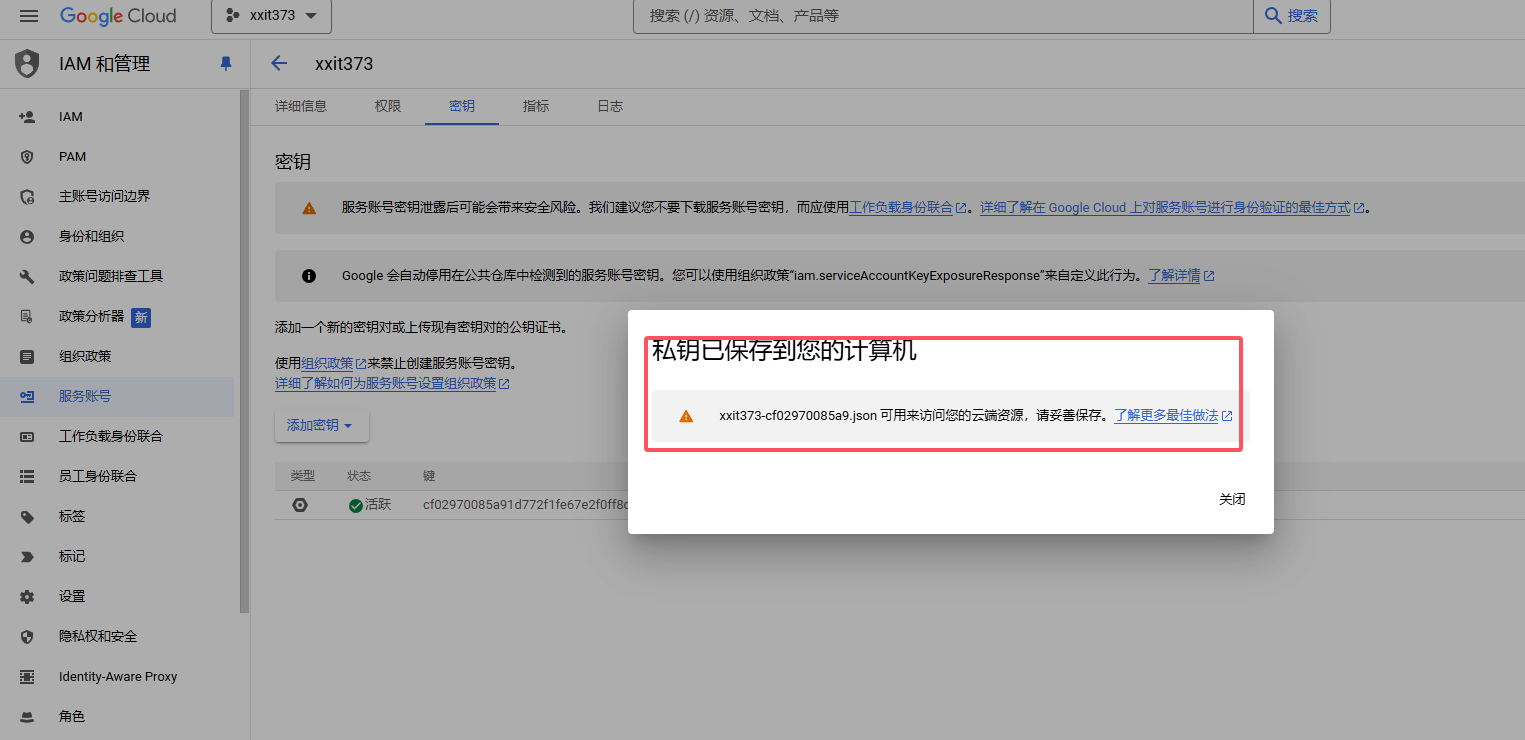Click the 状态 column header
Viewport: 1525px width, 740px height.
tap(359, 476)
